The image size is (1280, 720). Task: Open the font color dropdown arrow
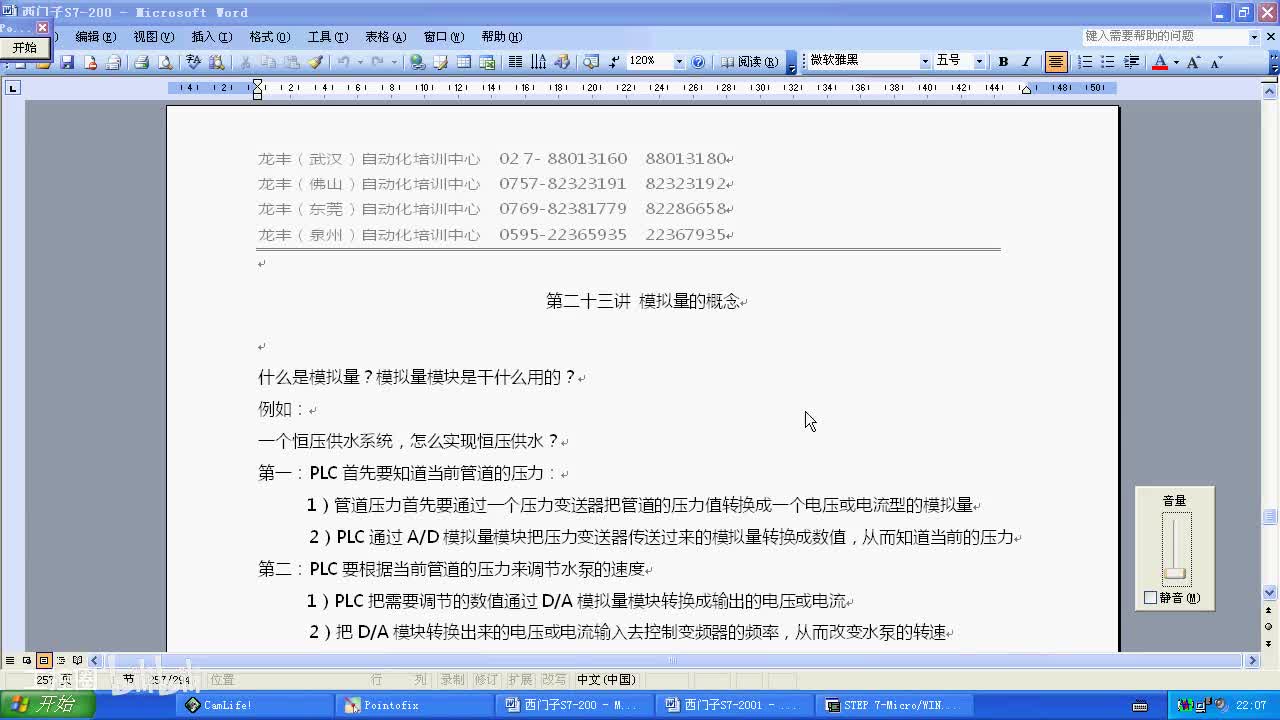click(1176, 62)
